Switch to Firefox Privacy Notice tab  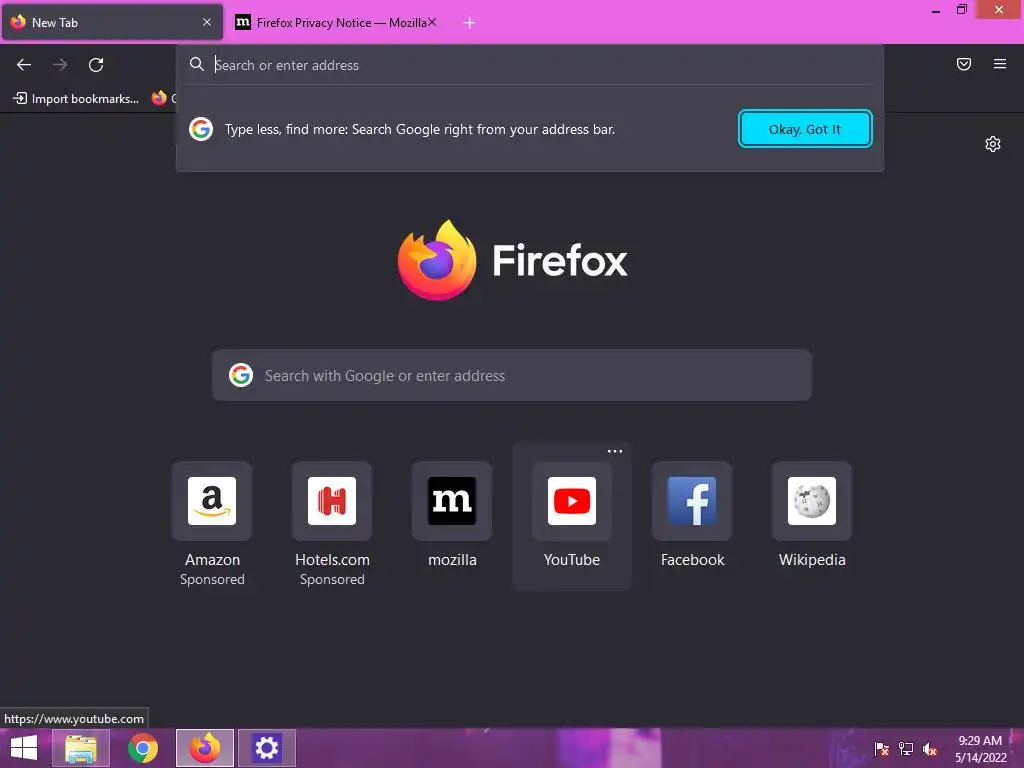pos(334,22)
